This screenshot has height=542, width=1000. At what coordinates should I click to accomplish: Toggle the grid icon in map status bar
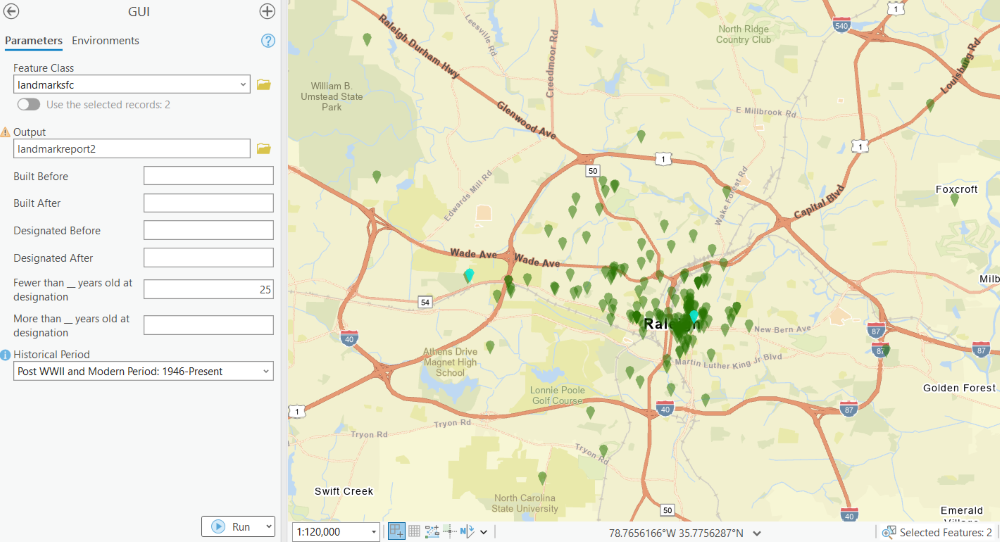point(414,532)
